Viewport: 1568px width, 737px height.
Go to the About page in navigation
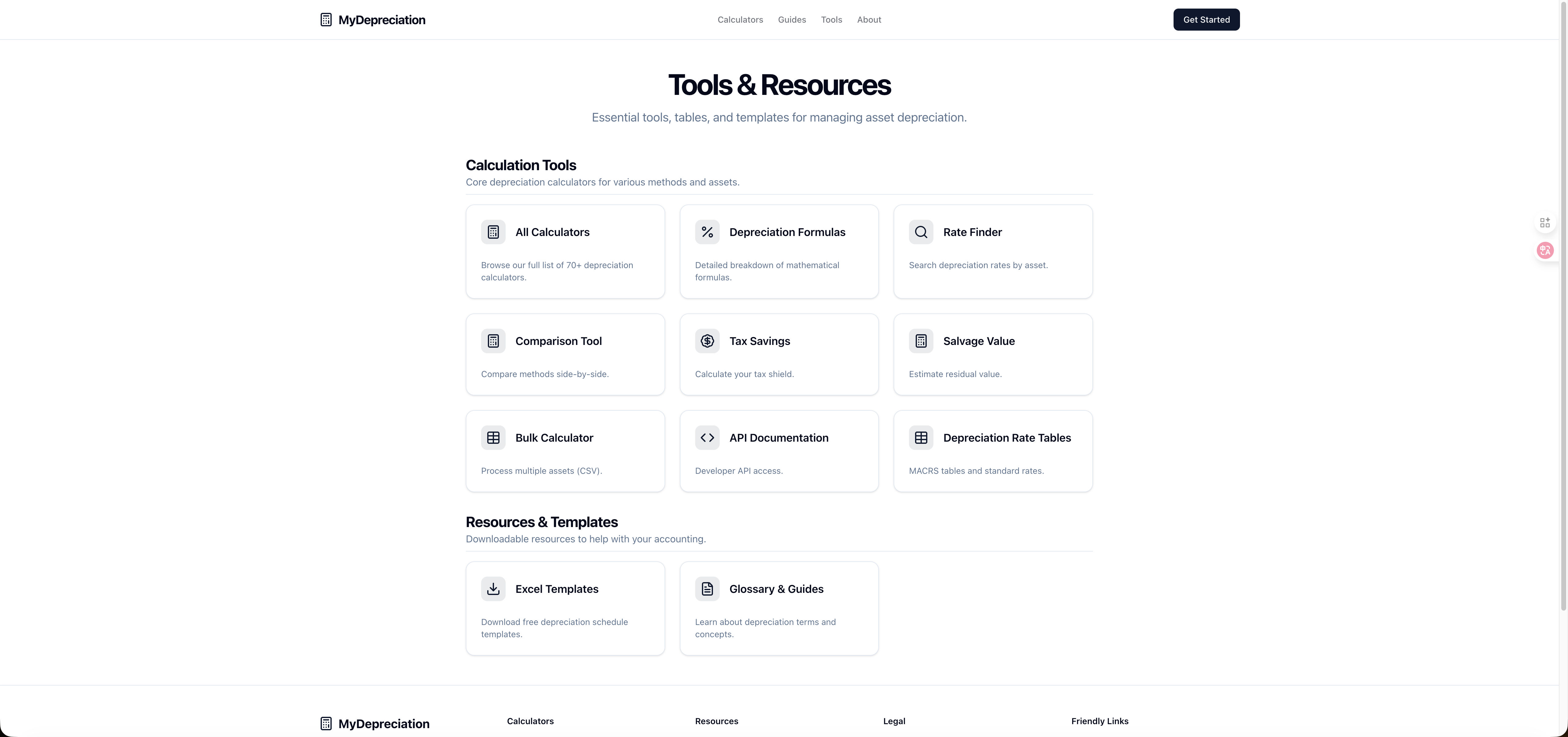point(869,20)
